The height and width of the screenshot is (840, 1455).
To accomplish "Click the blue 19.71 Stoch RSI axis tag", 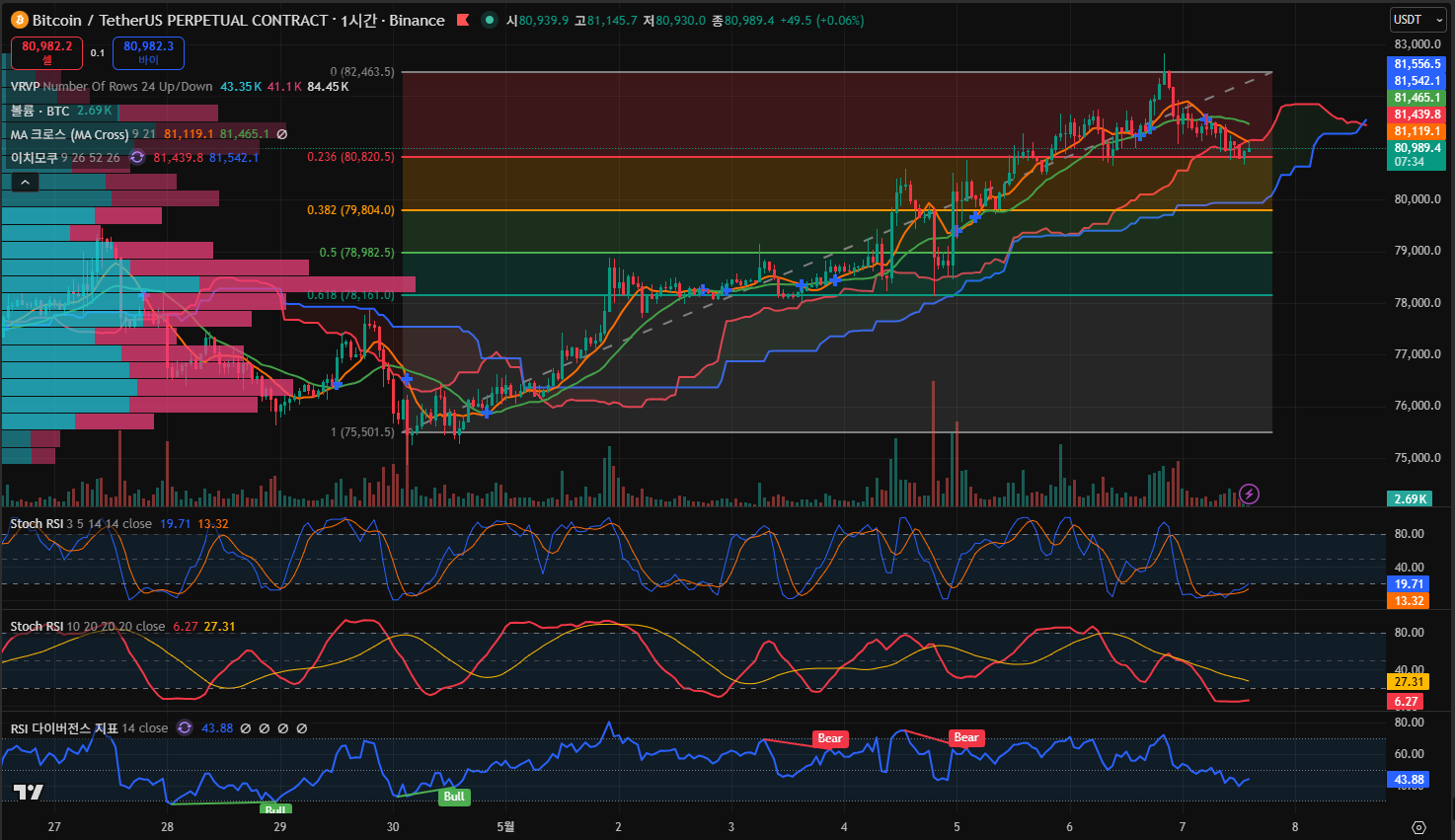I will pos(1409,584).
